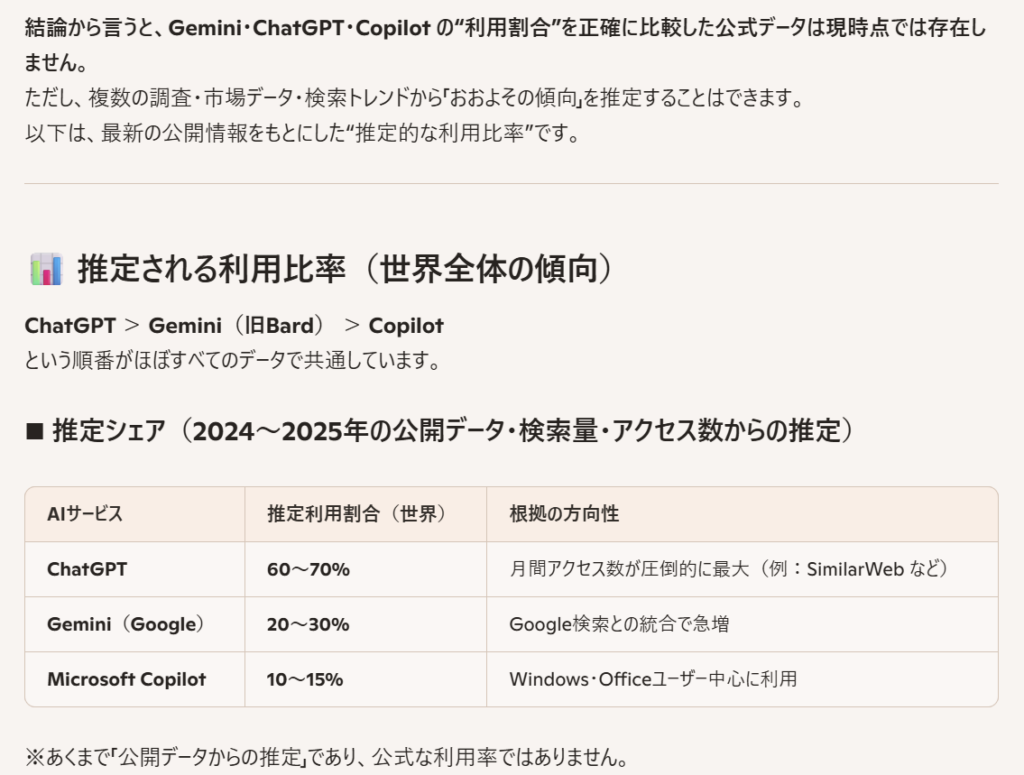This screenshot has height=775, width=1024.
Task: Click the 'Windows・Officeユーザー中心に利用' cell
Action: click(653, 679)
